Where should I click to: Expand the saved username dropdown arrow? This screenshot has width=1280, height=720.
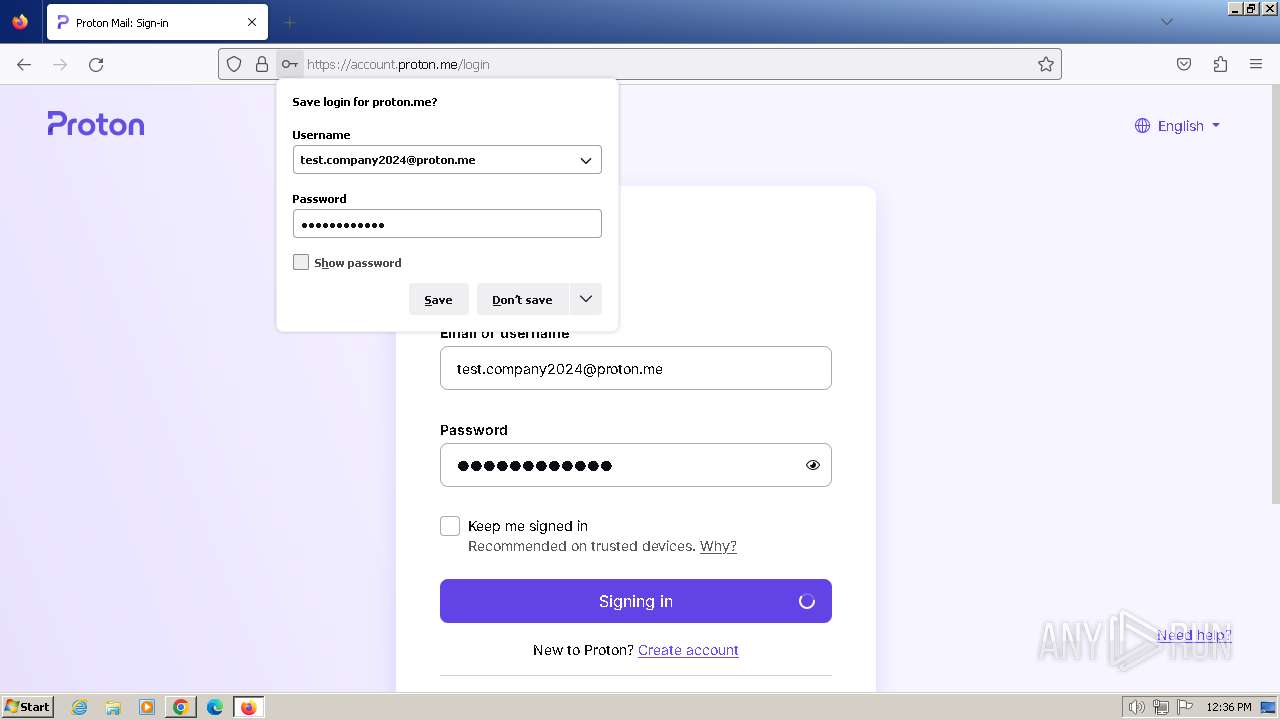[x=586, y=160]
